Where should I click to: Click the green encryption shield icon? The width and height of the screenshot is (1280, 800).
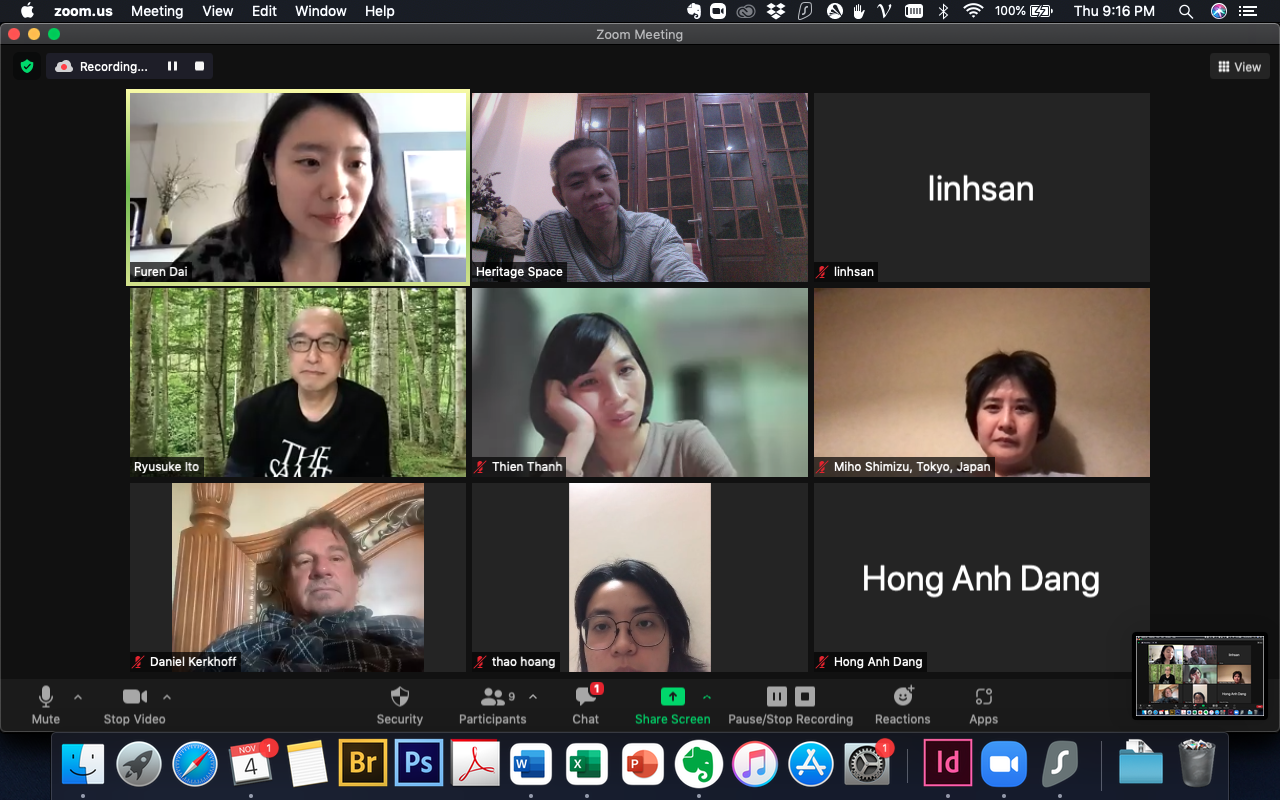coord(27,67)
